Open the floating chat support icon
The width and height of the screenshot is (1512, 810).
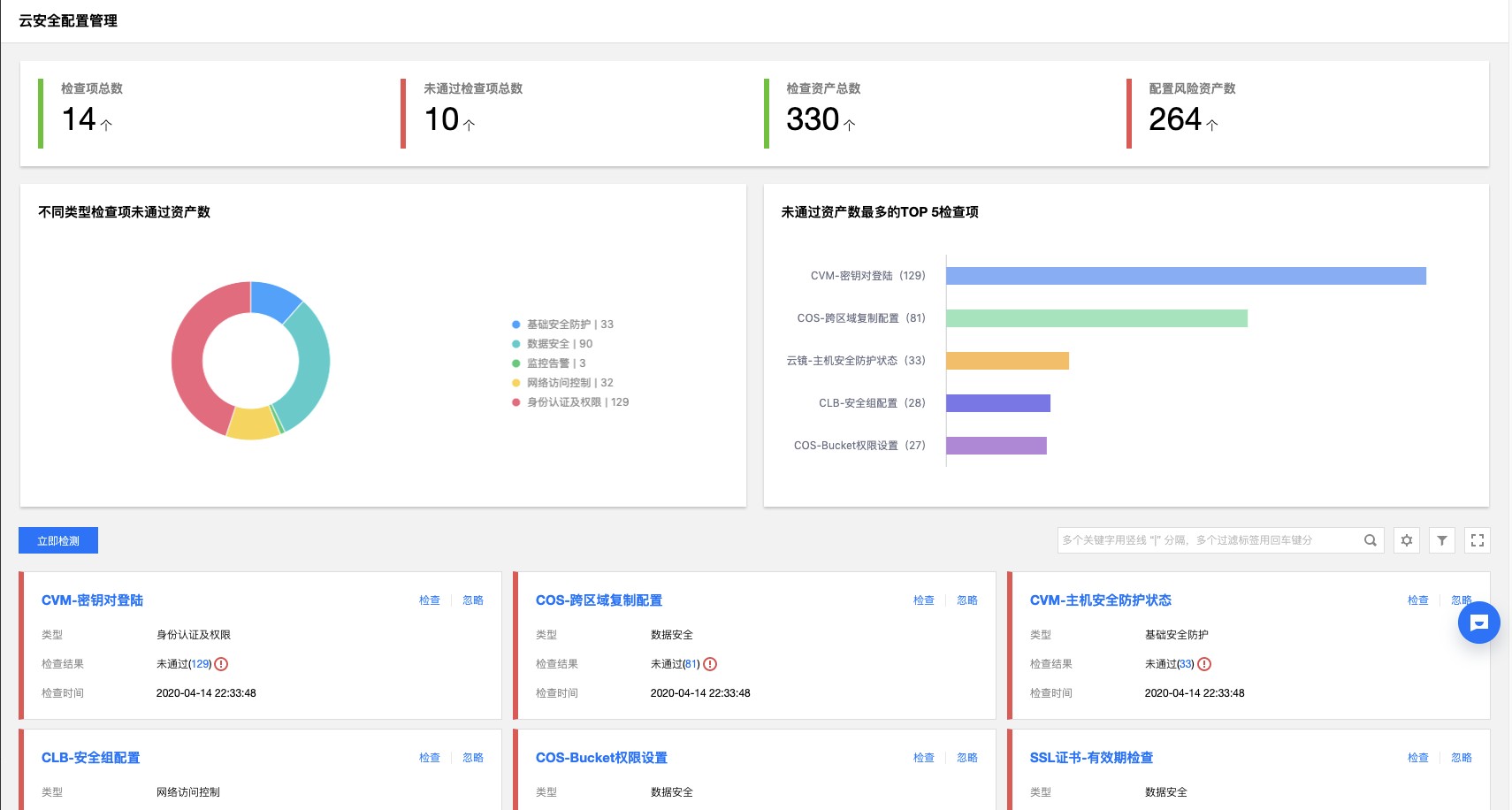tap(1478, 623)
